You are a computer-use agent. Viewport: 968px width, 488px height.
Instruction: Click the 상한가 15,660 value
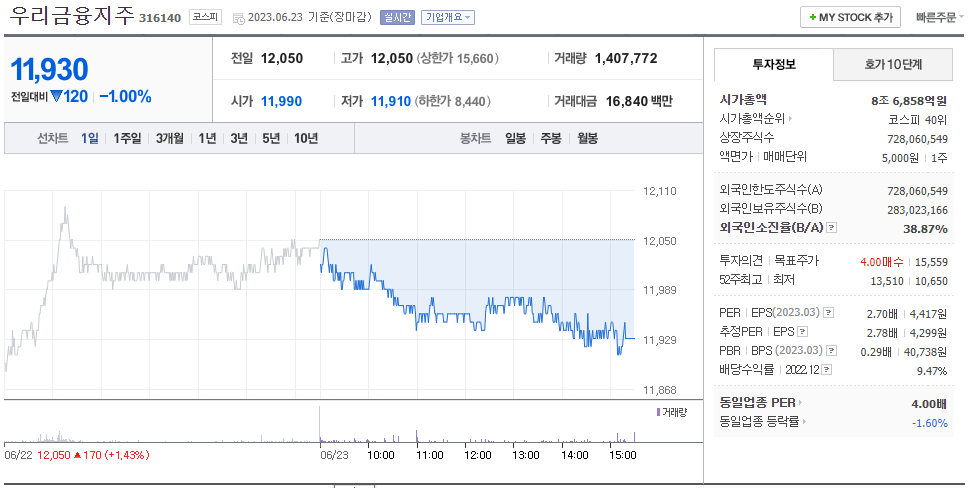[457, 59]
